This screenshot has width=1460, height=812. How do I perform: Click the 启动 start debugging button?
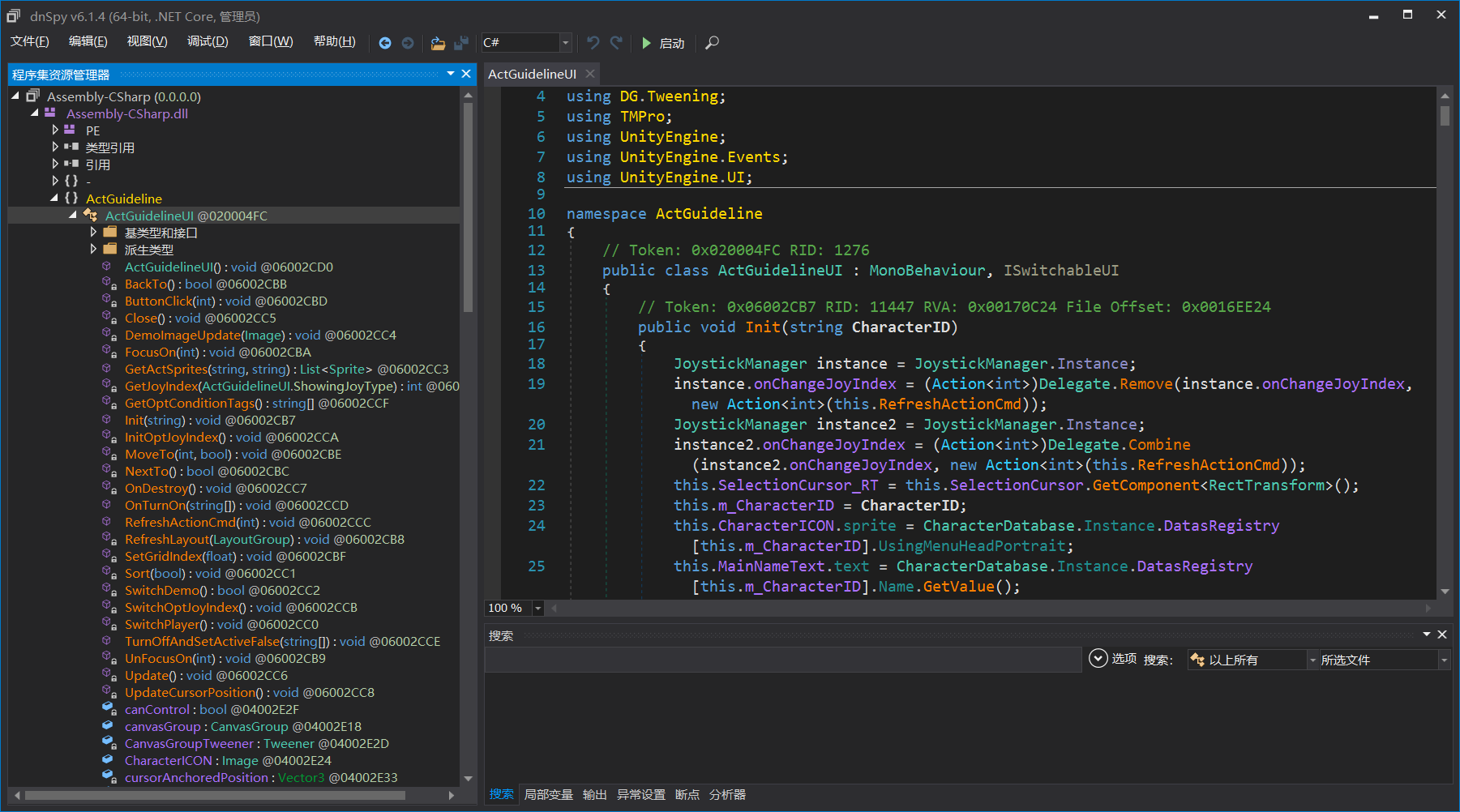click(x=663, y=43)
